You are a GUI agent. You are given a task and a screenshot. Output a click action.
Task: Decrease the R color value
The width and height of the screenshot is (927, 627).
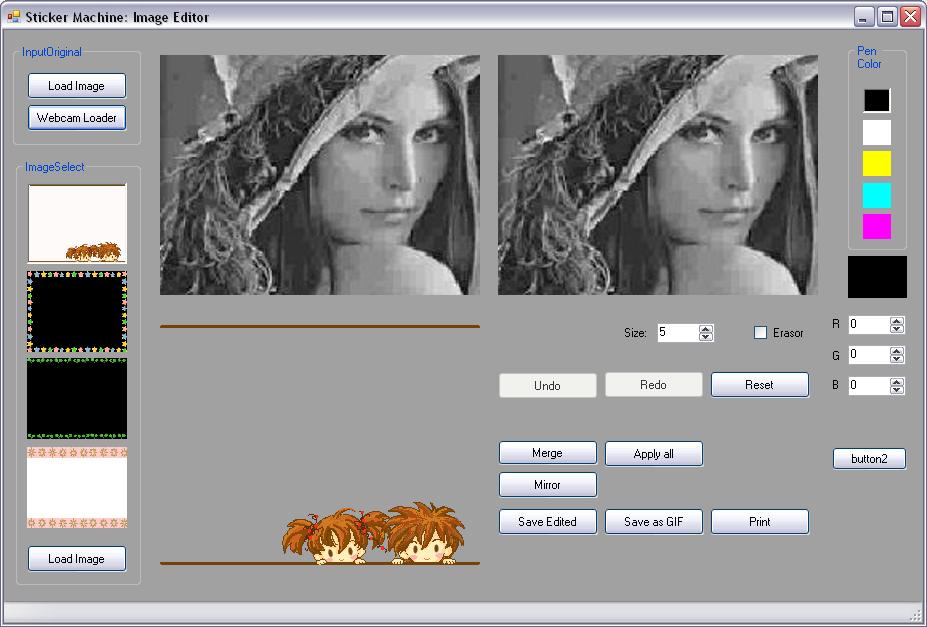(x=896, y=329)
